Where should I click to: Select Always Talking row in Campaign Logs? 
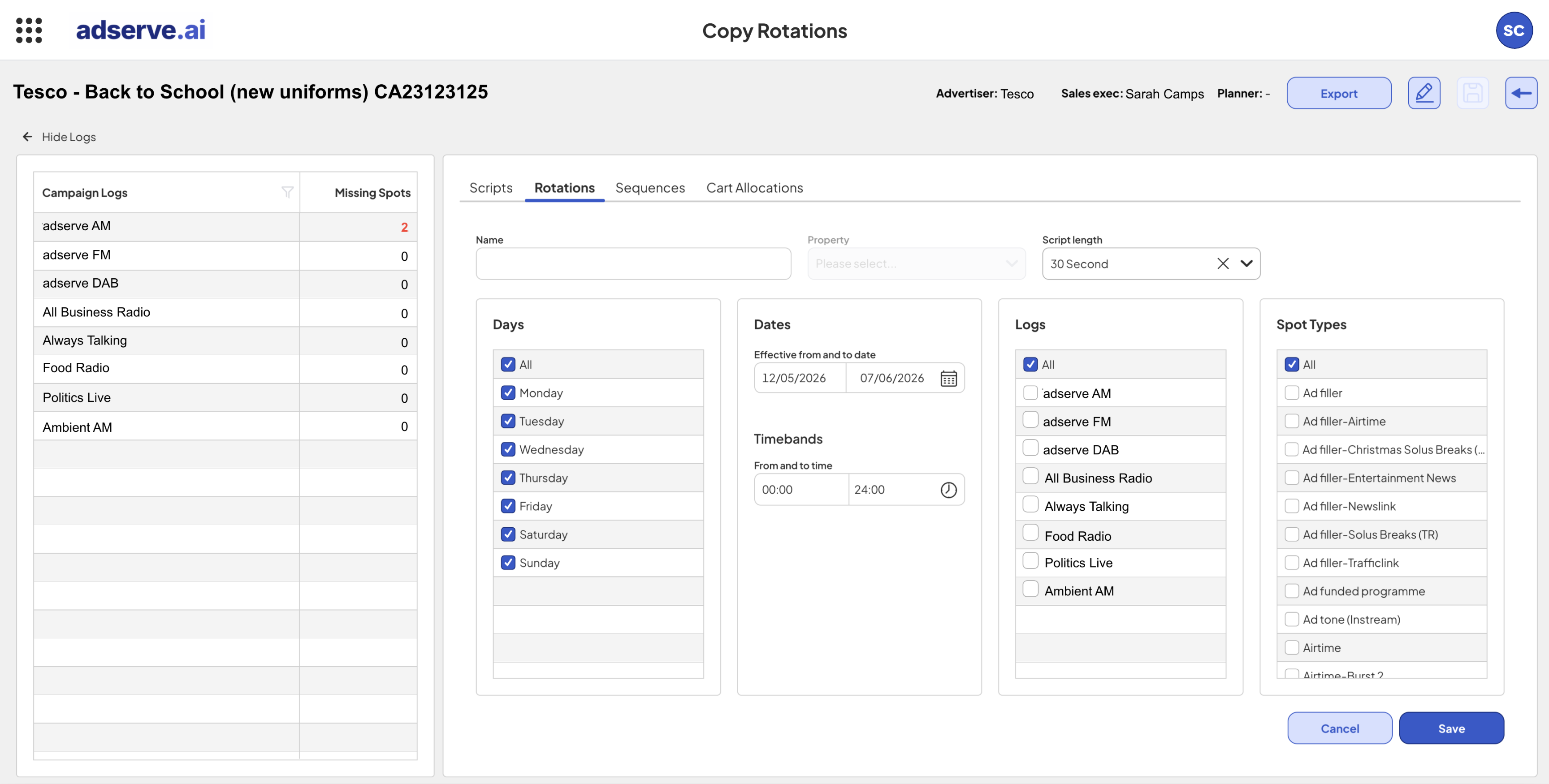pyautogui.click(x=225, y=341)
